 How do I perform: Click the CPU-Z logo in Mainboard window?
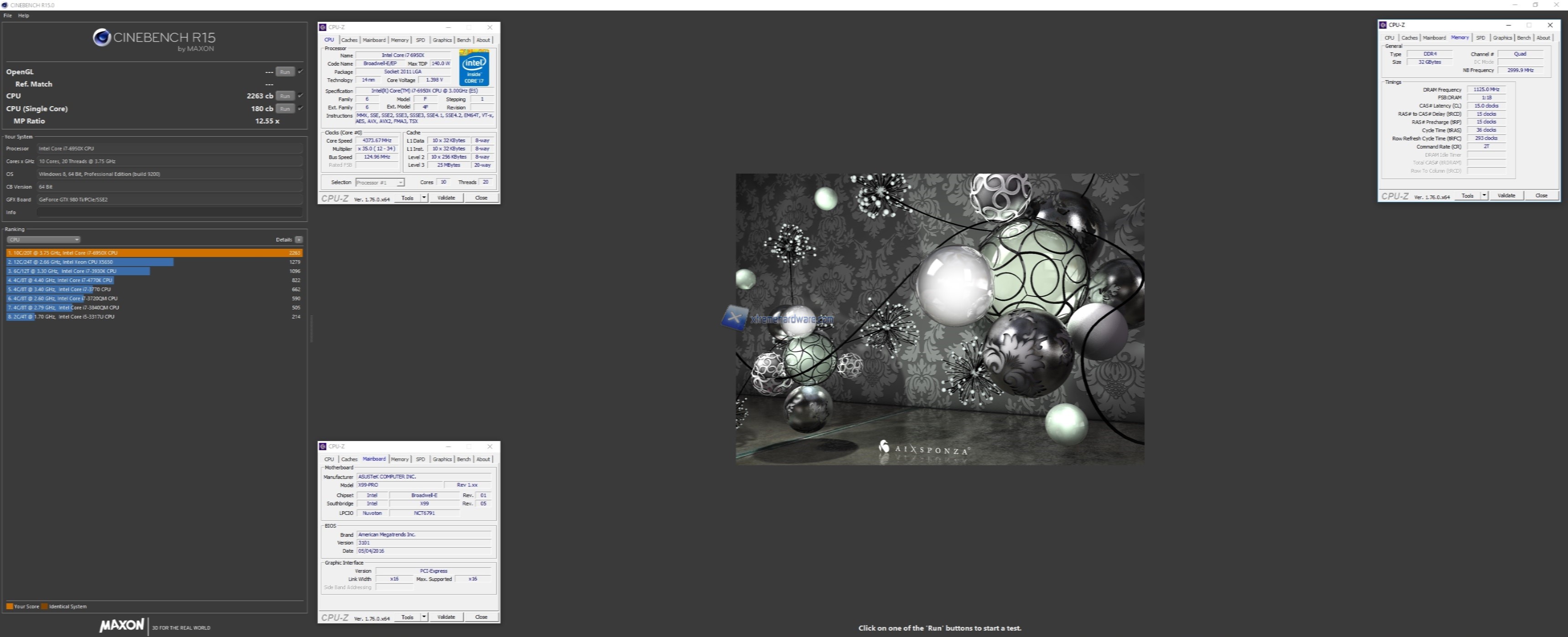pos(335,616)
